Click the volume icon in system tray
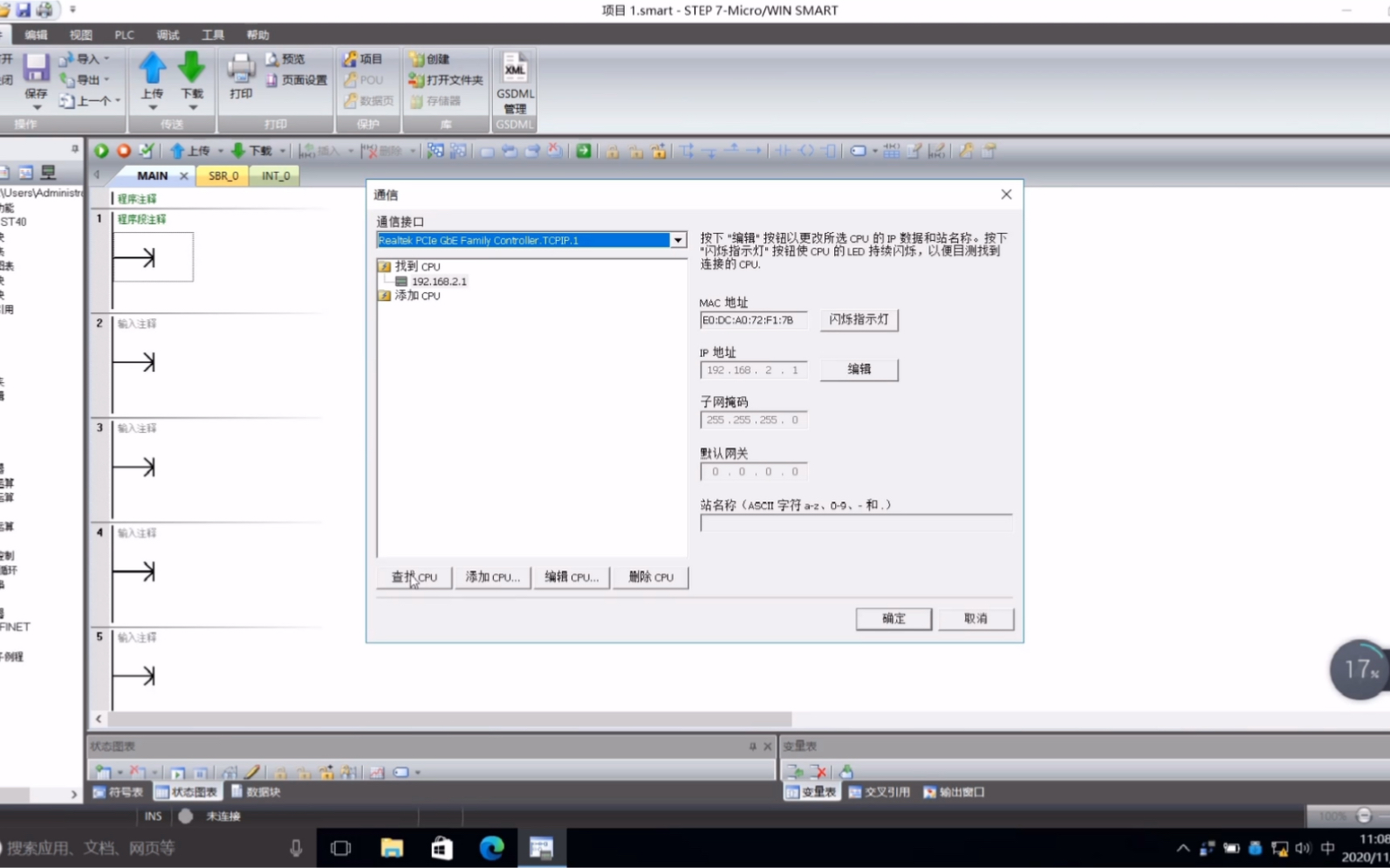Screen dimensions: 1390x868 pos(1303,848)
